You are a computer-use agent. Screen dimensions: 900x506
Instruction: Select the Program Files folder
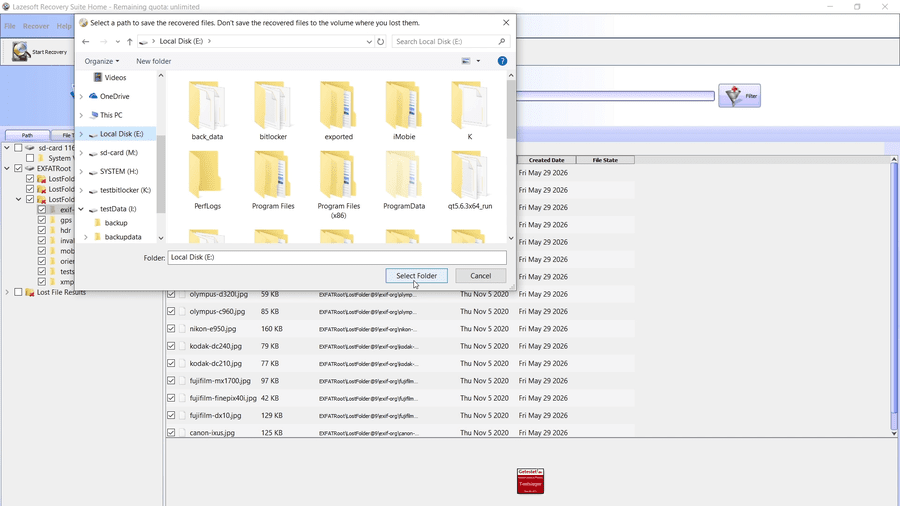[273, 180]
